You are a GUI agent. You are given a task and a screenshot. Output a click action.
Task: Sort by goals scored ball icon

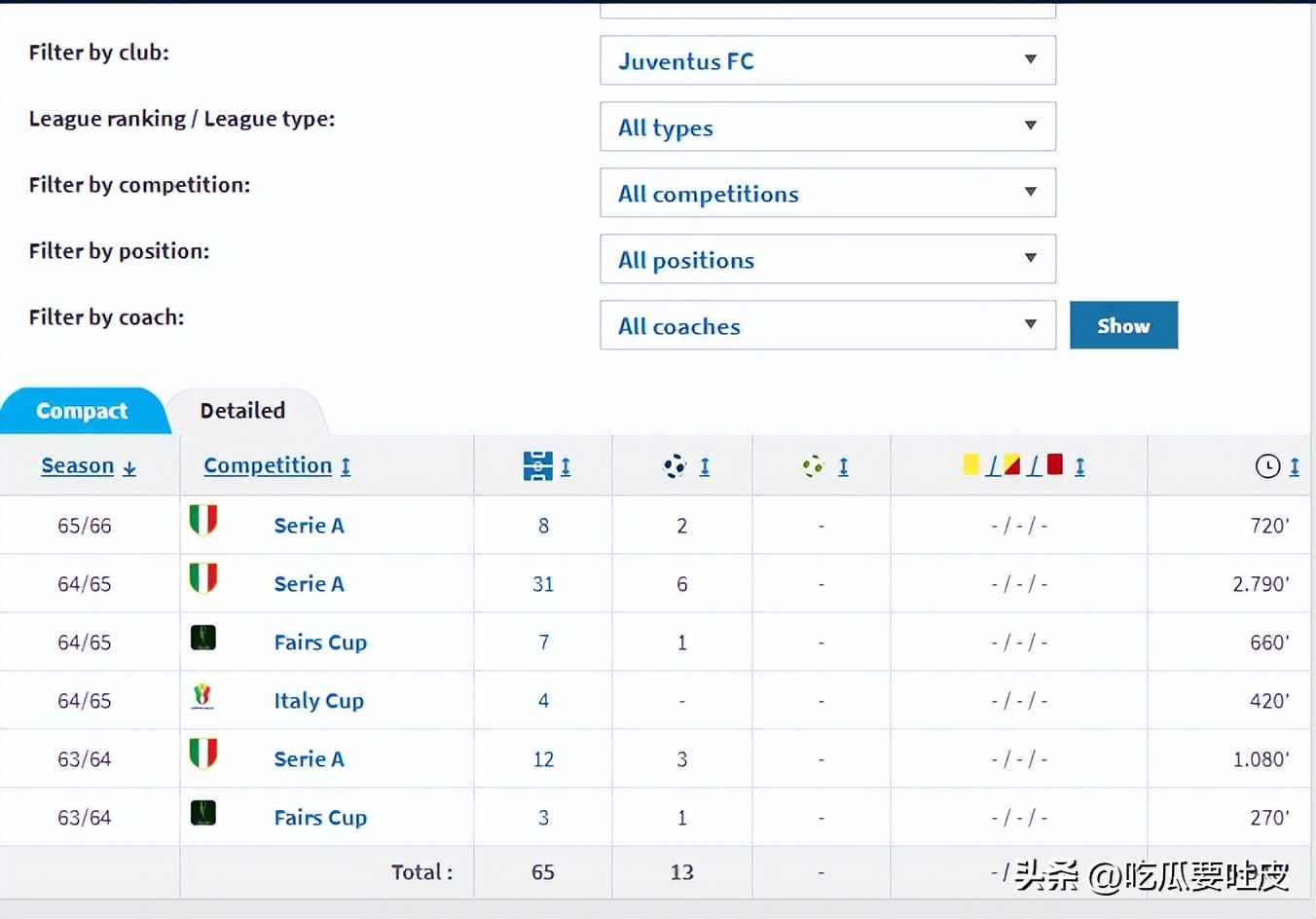(x=675, y=466)
